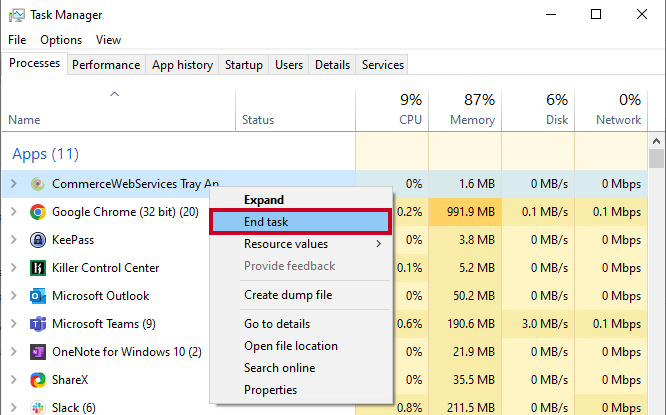
Task: Click the ShareX icon
Action: [x=38, y=380]
